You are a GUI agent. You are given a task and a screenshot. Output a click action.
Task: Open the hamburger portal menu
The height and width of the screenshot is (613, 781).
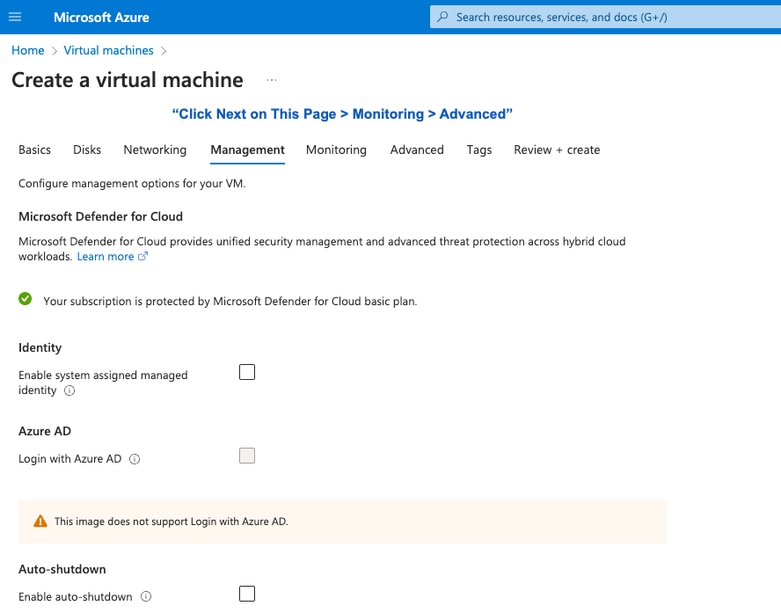[15, 17]
